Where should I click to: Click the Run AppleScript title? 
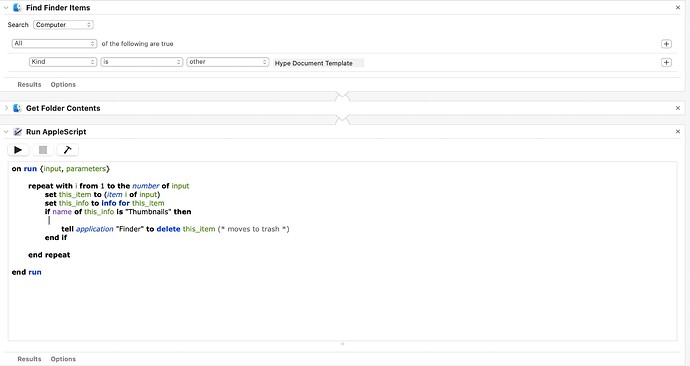click(56, 132)
